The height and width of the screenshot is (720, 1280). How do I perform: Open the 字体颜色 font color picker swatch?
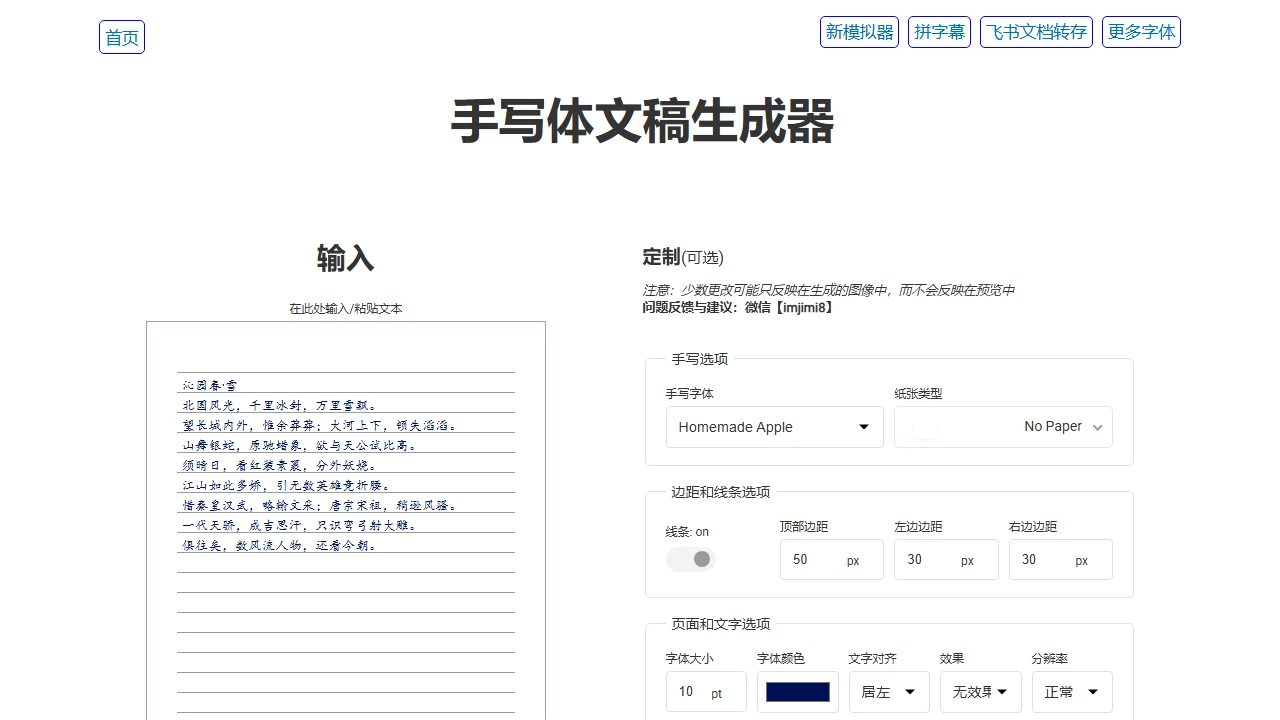pos(797,691)
